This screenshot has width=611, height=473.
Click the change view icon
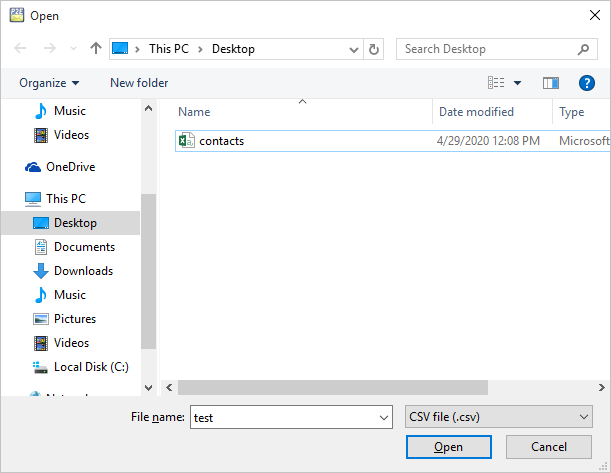coord(496,83)
